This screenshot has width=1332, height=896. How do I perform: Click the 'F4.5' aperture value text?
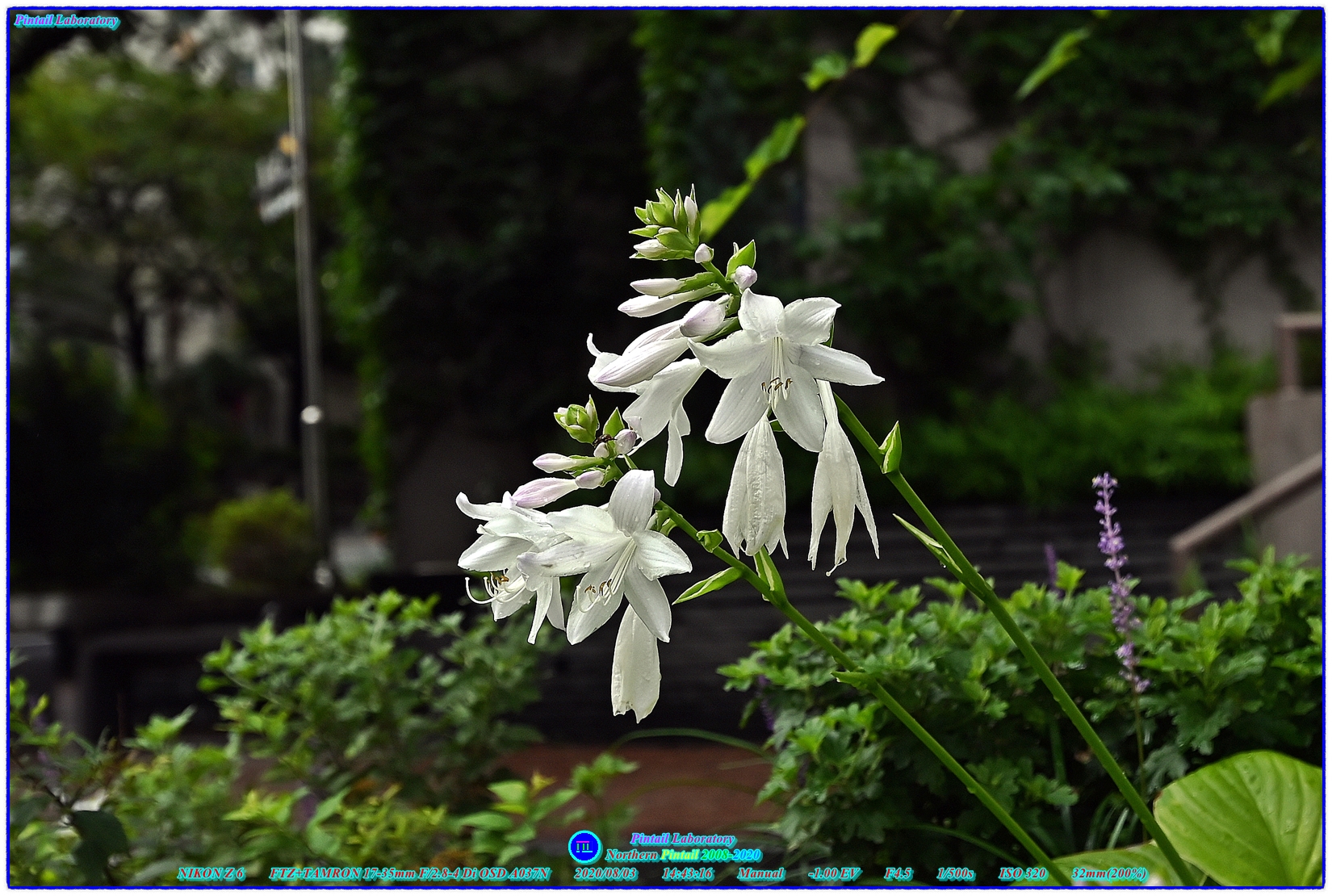coord(898,873)
